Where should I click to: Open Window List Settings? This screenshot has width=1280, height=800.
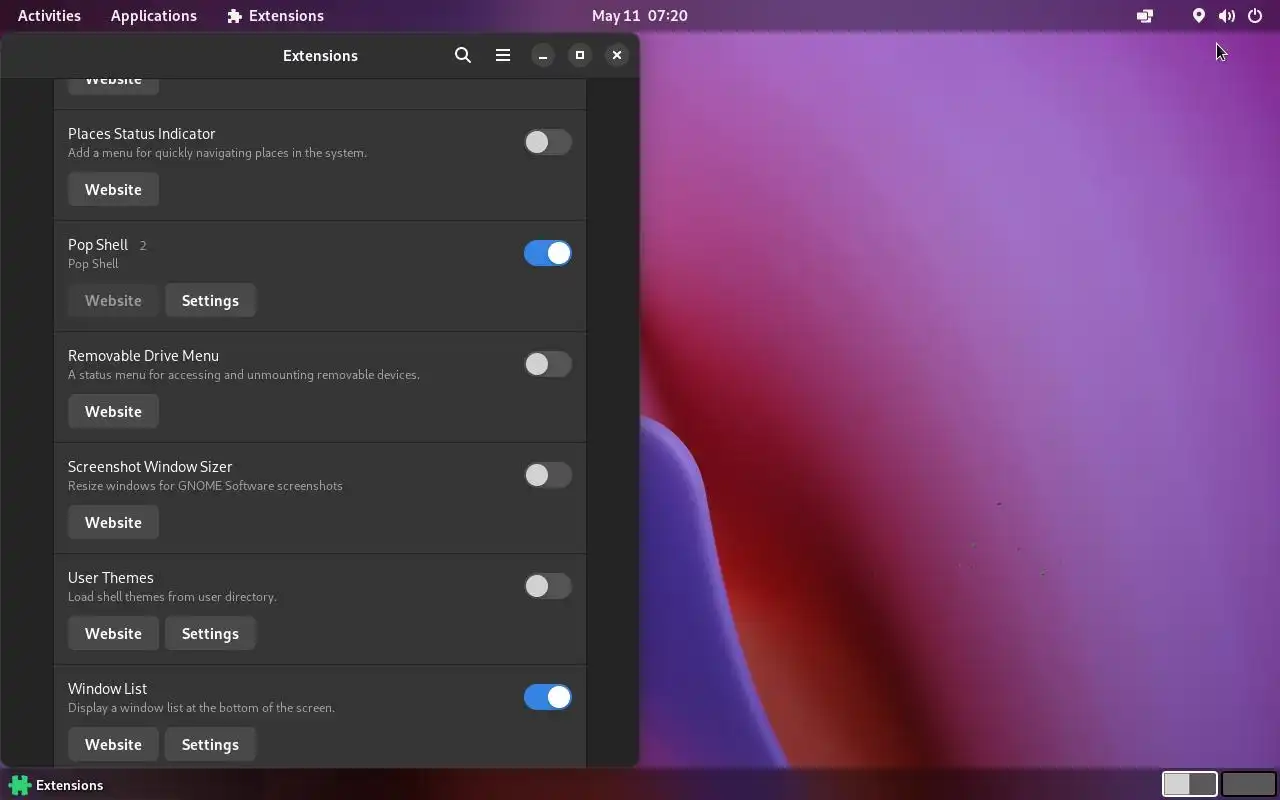click(x=210, y=745)
